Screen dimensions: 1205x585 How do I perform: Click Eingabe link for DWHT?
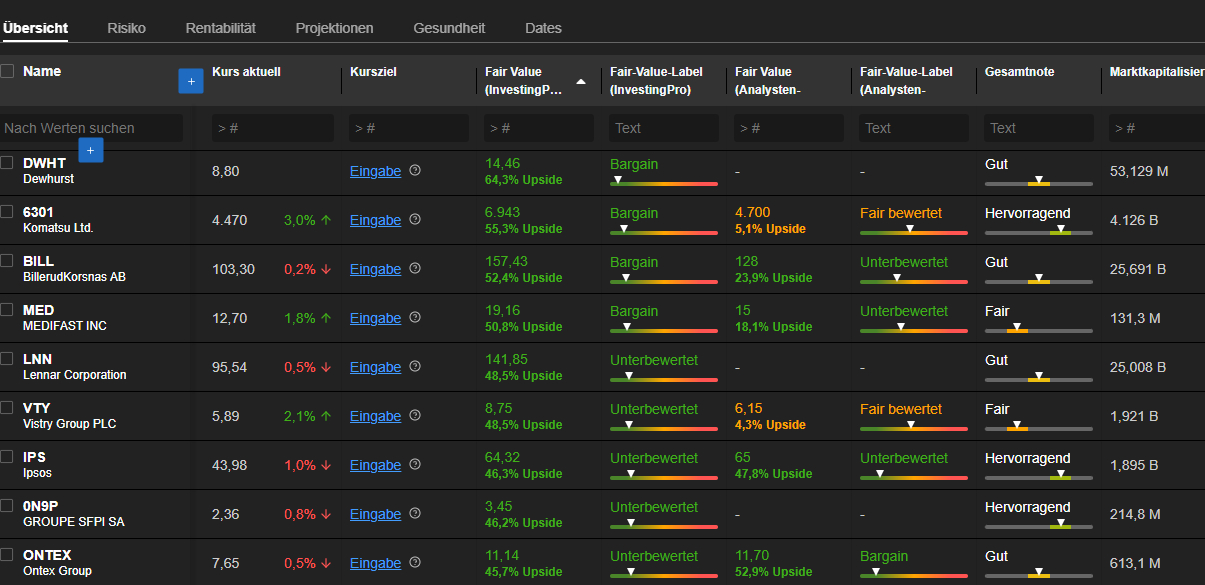pos(375,171)
